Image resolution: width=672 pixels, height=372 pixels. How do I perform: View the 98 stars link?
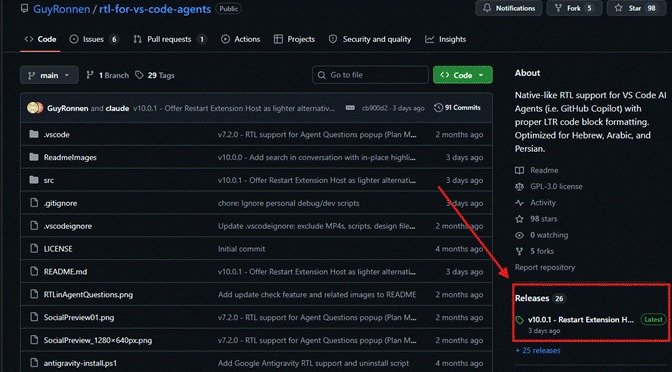pyautogui.click(x=536, y=219)
